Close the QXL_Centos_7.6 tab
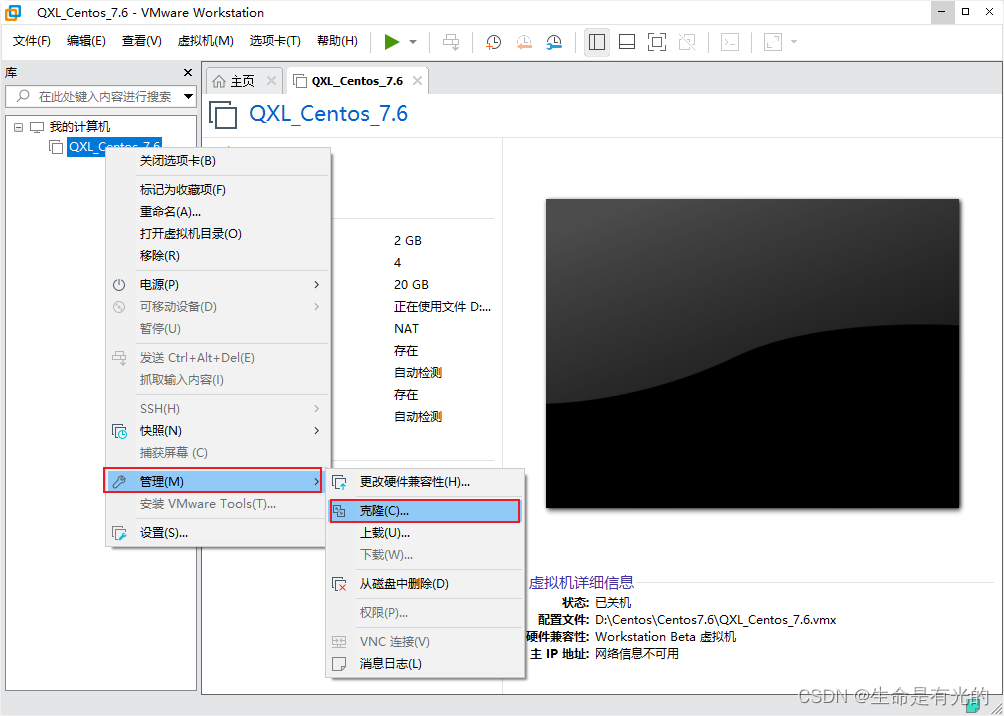 click(417, 81)
